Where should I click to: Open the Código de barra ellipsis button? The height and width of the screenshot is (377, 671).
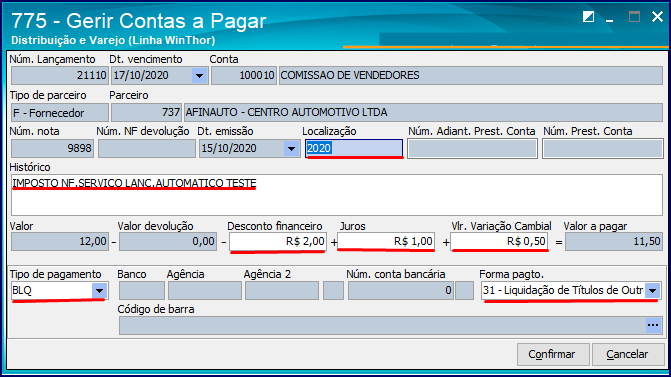tap(653, 326)
